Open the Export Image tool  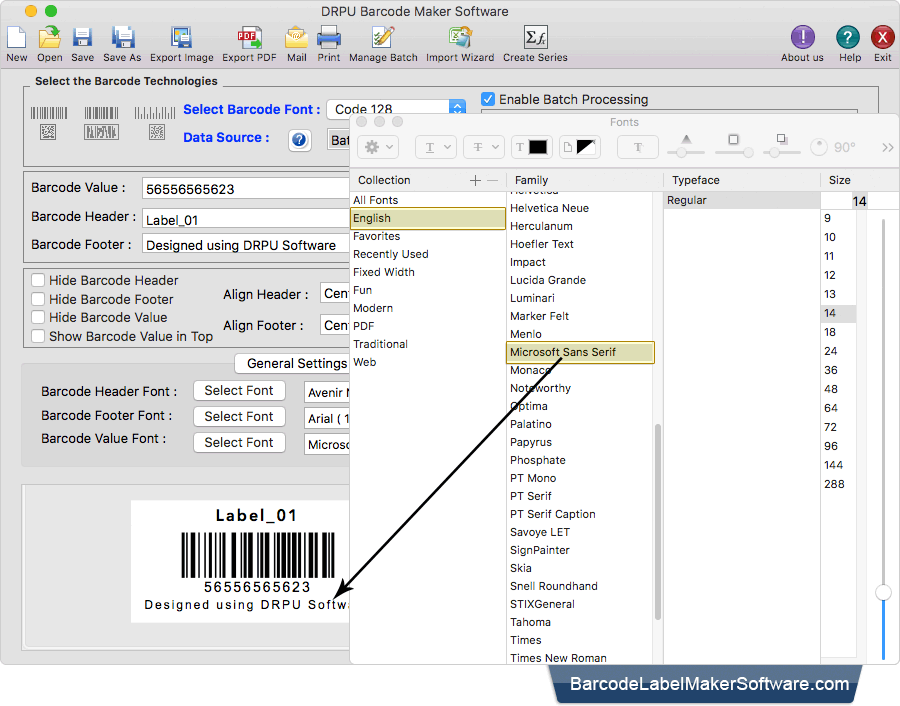(181, 38)
